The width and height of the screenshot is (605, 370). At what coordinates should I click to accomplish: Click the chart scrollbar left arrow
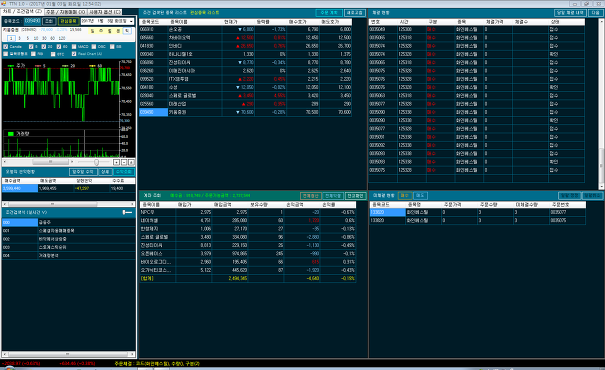(5, 162)
